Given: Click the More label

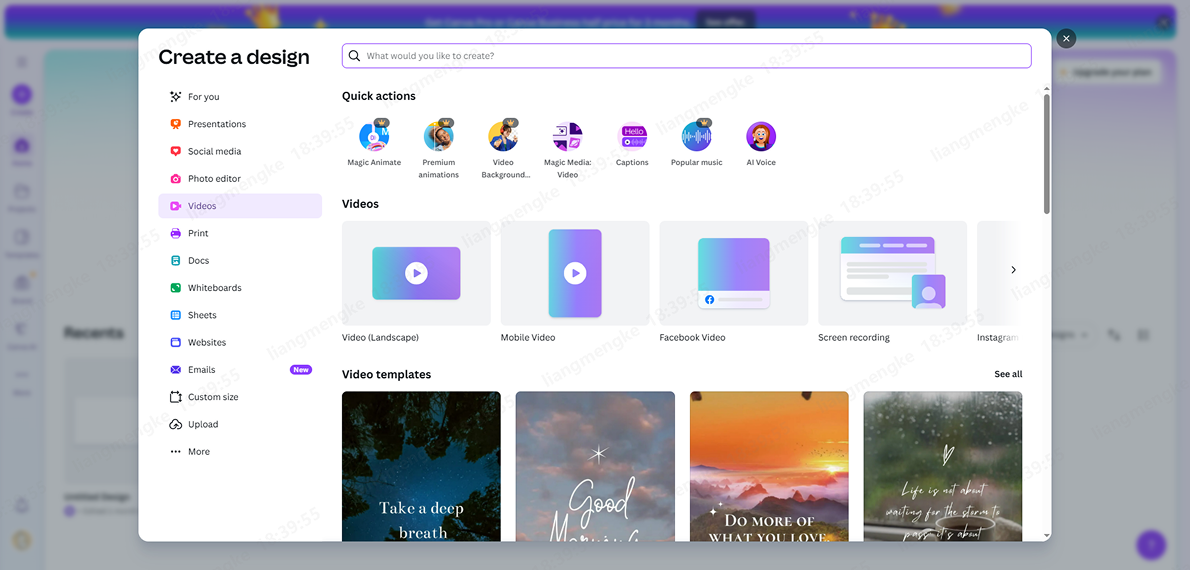Looking at the screenshot, I should point(199,452).
